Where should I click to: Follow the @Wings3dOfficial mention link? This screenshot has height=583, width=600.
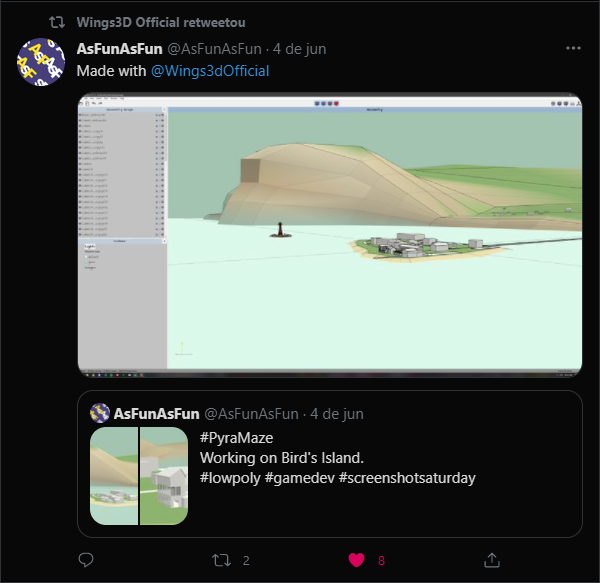coord(210,71)
